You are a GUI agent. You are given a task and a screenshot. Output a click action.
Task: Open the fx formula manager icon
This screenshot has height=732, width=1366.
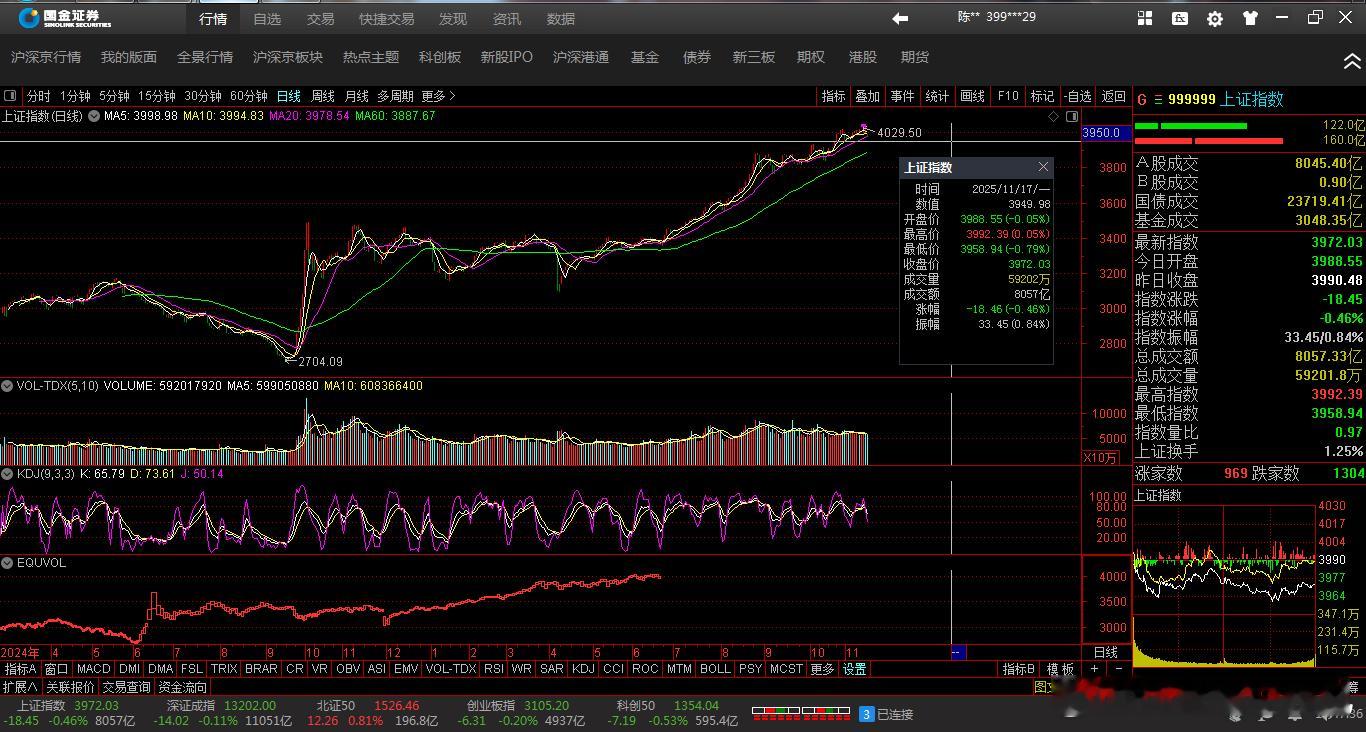point(1180,18)
